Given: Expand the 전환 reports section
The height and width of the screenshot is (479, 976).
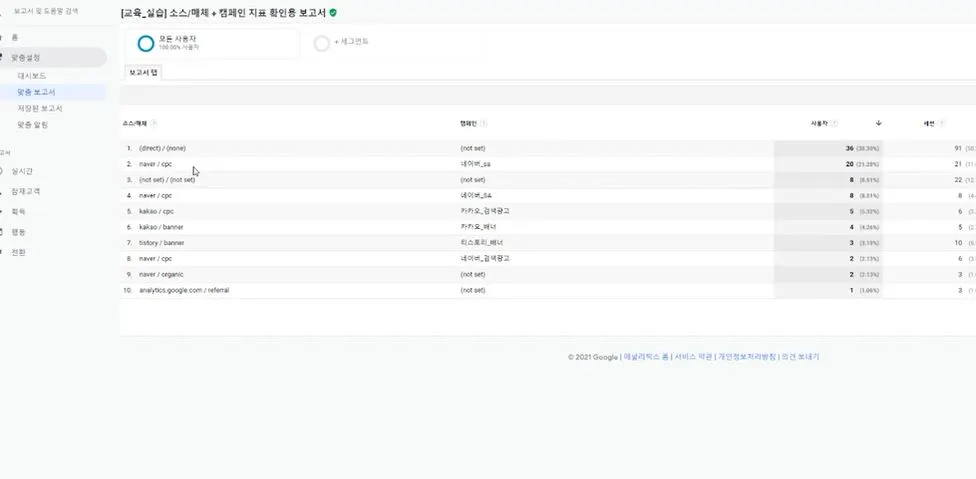Looking at the screenshot, I should [18, 253].
